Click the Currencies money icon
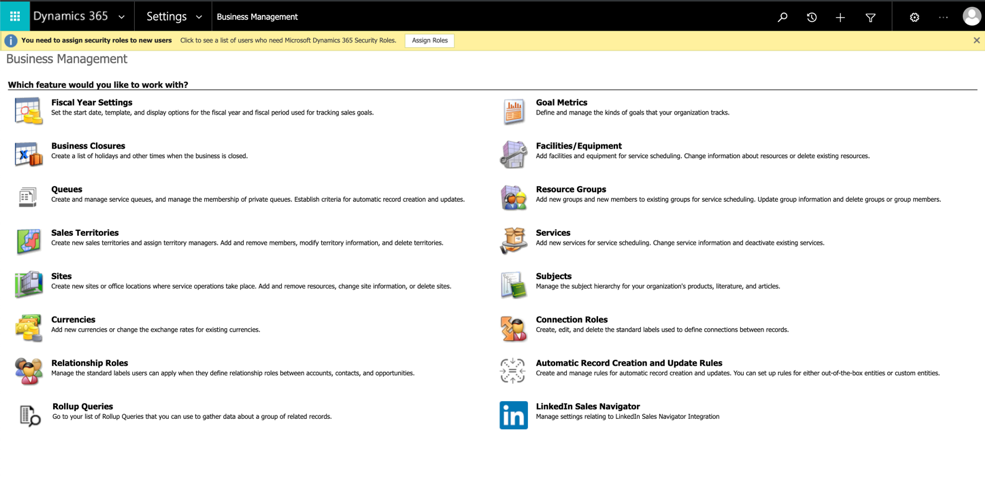 [x=28, y=328]
